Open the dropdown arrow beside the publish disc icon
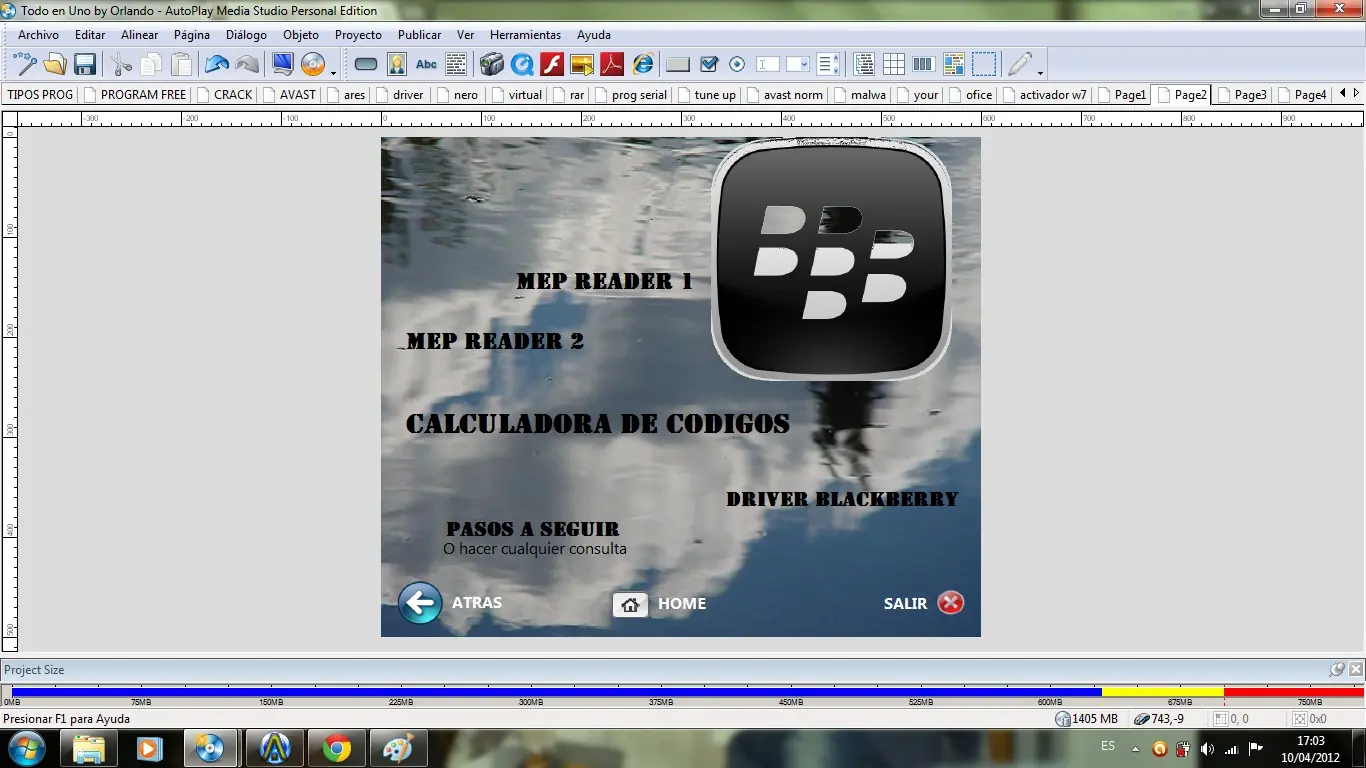The height and width of the screenshot is (768, 1366). click(x=333, y=72)
